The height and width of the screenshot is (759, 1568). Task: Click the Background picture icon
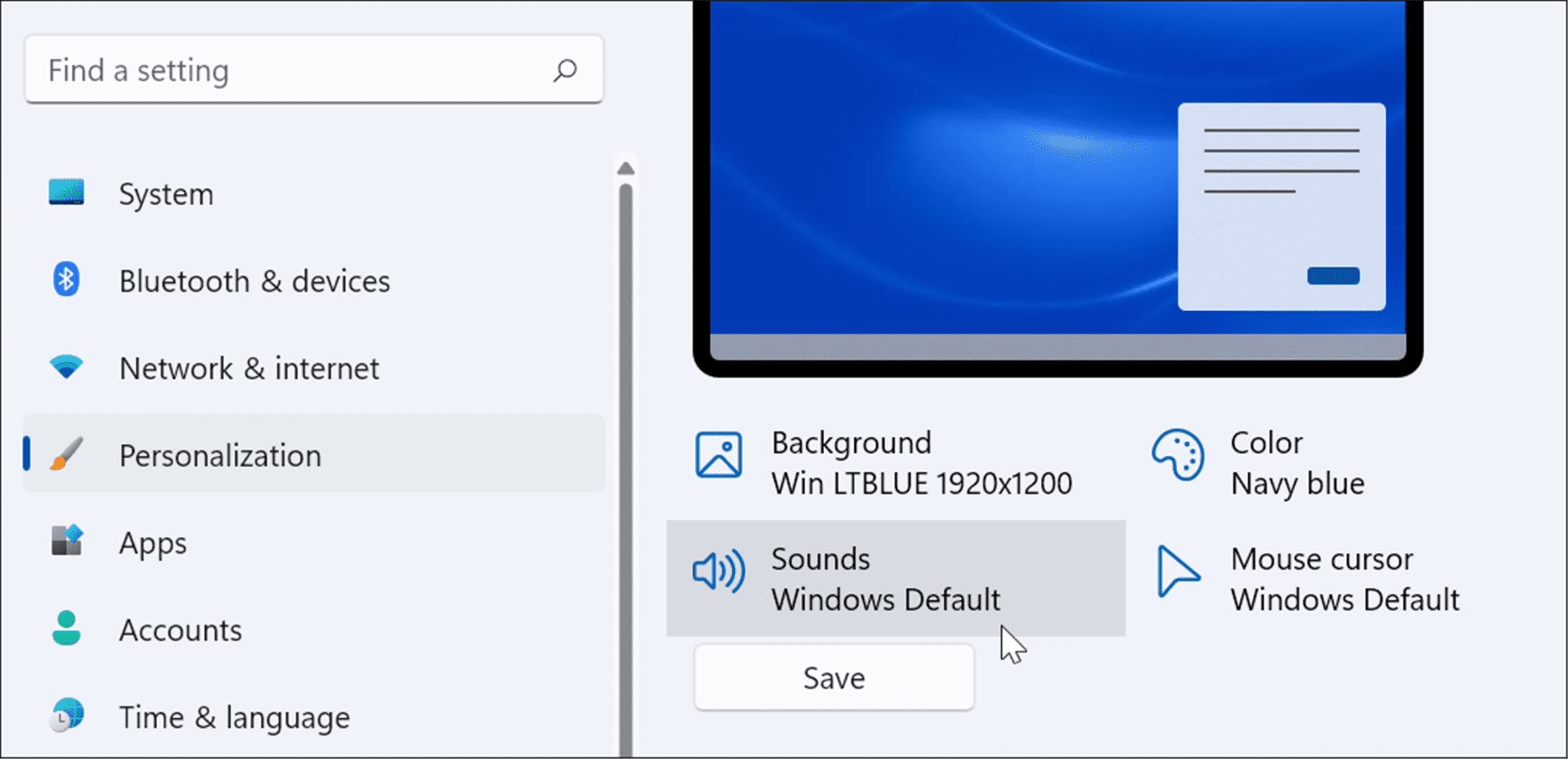pyautogui.click(x=718, y=455)
